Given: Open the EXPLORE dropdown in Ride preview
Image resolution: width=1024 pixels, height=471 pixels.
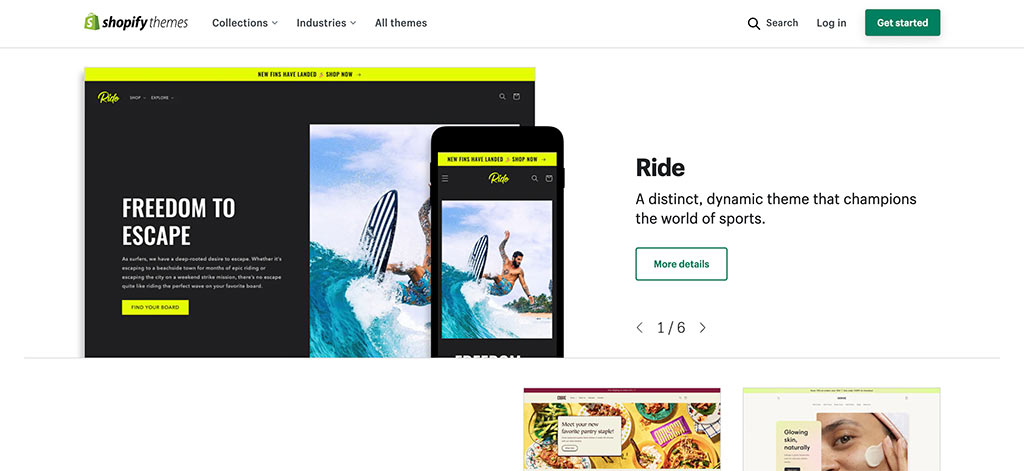Looking at the screenshot, I should (163, 98).
